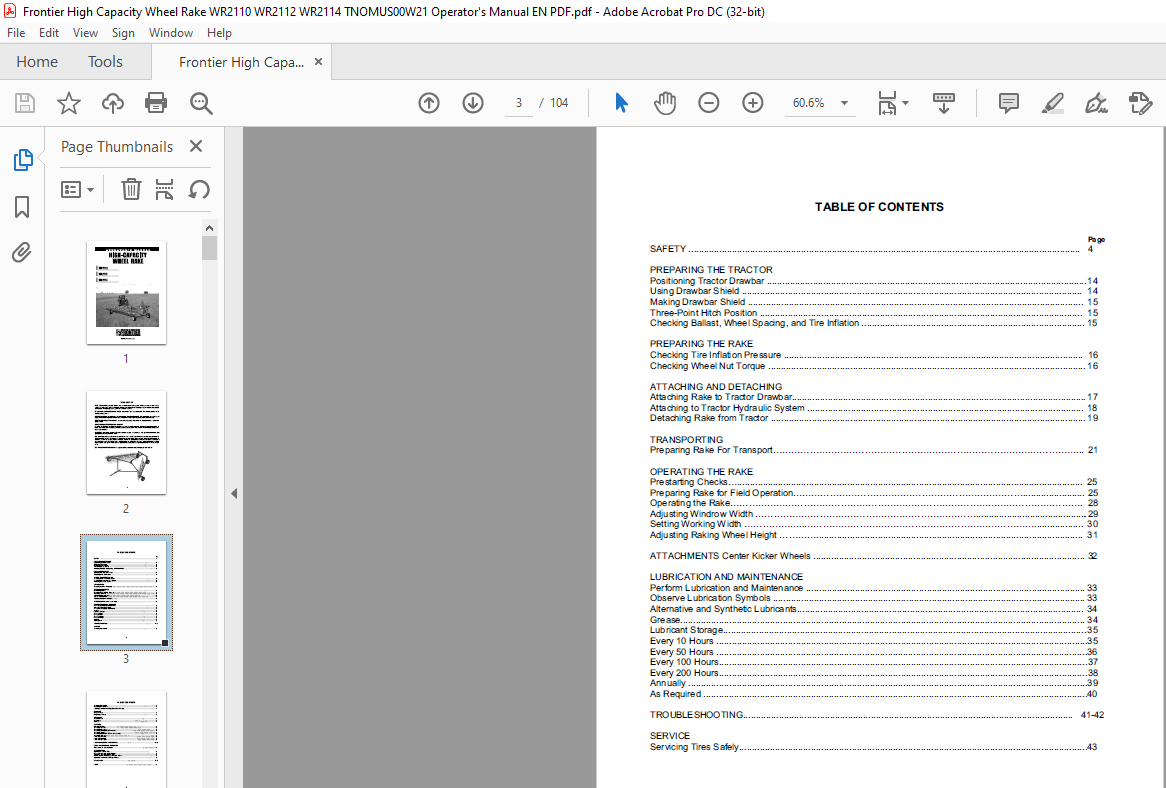
Task: Add a comment sticky note
Action: point(1008,103)
